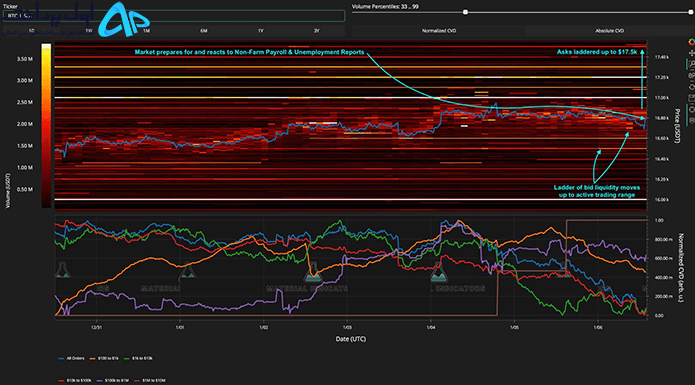The width and height of the screenshot is (695, 385).
Task: Select the Wheel Zoom tool icon
Action: tap(691, 75)
